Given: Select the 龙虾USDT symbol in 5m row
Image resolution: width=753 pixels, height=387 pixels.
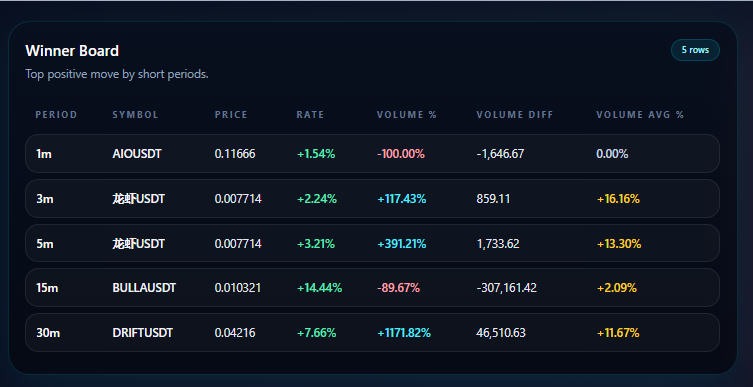Looking at the screenshot, I should click(x=139, y=244).
